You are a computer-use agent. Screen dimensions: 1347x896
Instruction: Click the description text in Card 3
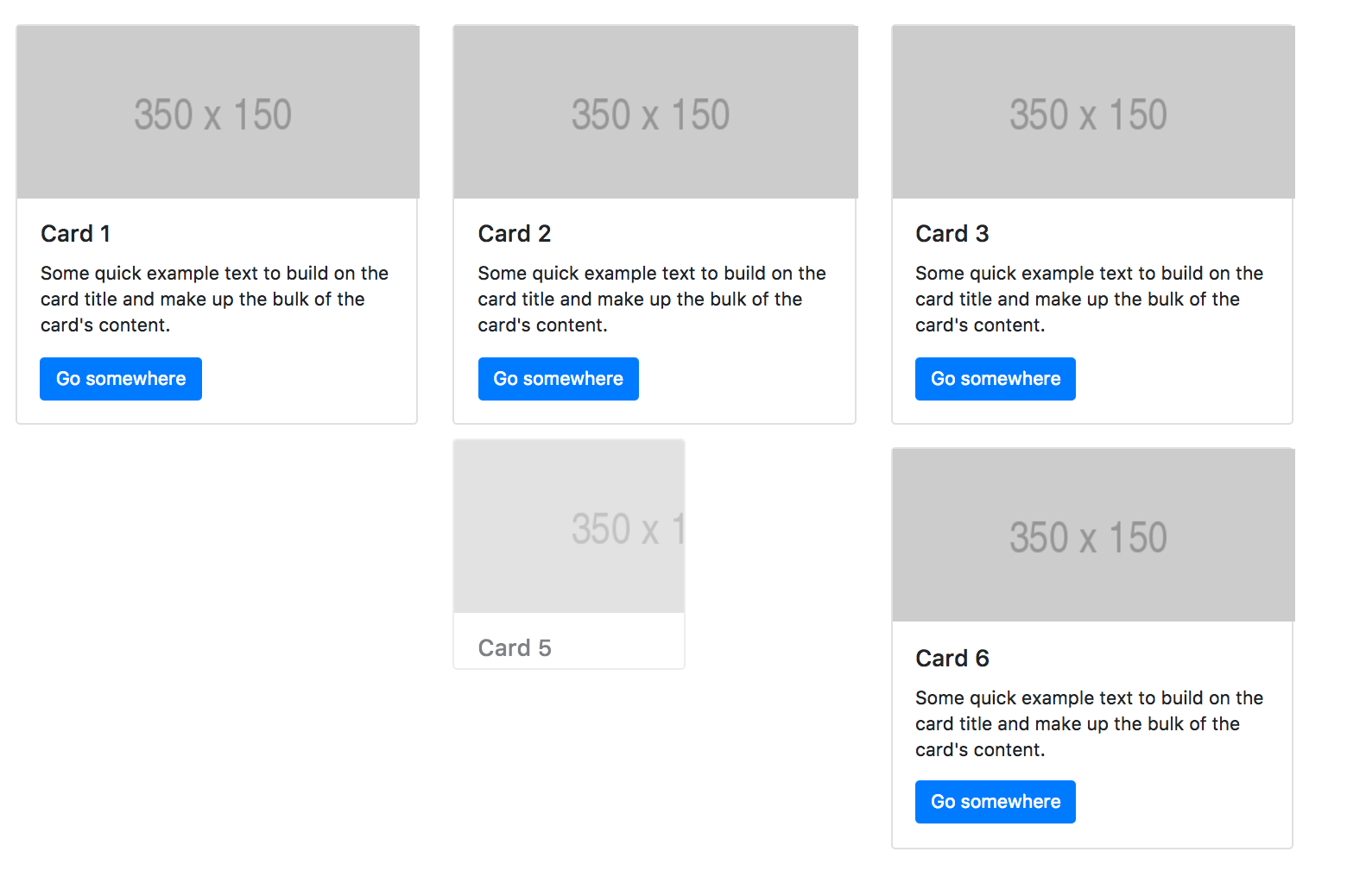coord(1089,300)
